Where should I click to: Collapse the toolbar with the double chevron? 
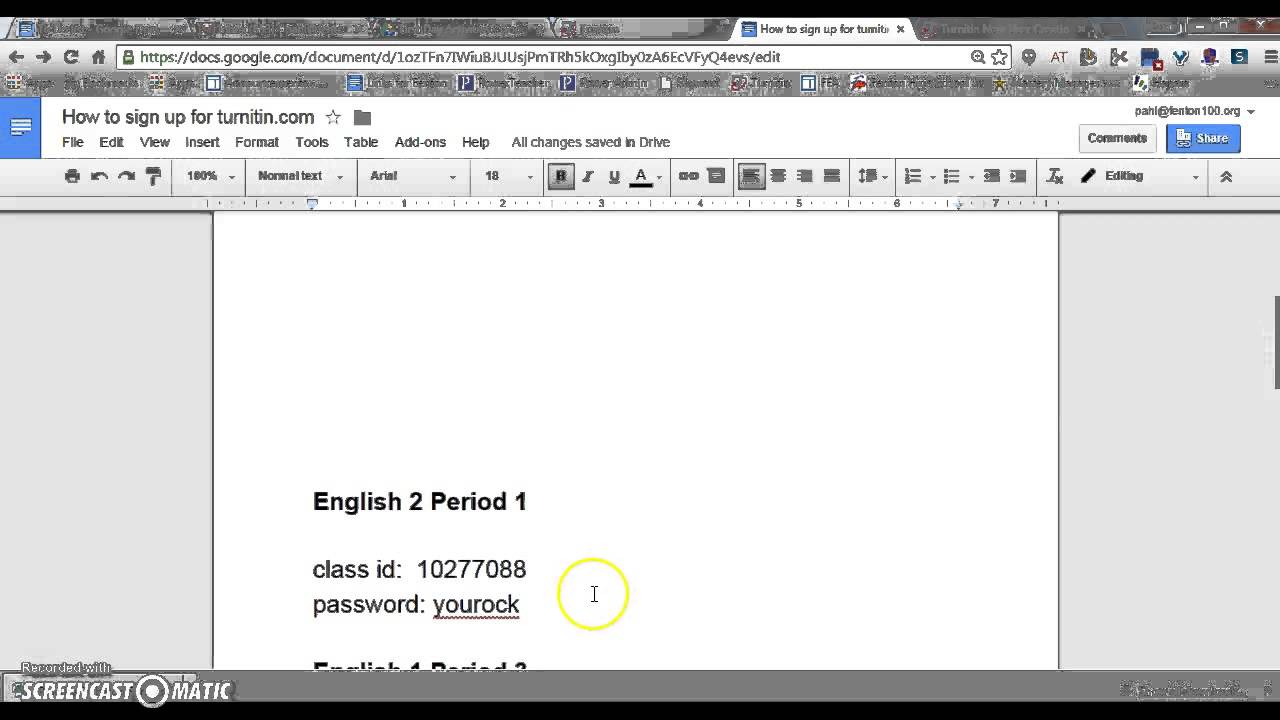1226,176
